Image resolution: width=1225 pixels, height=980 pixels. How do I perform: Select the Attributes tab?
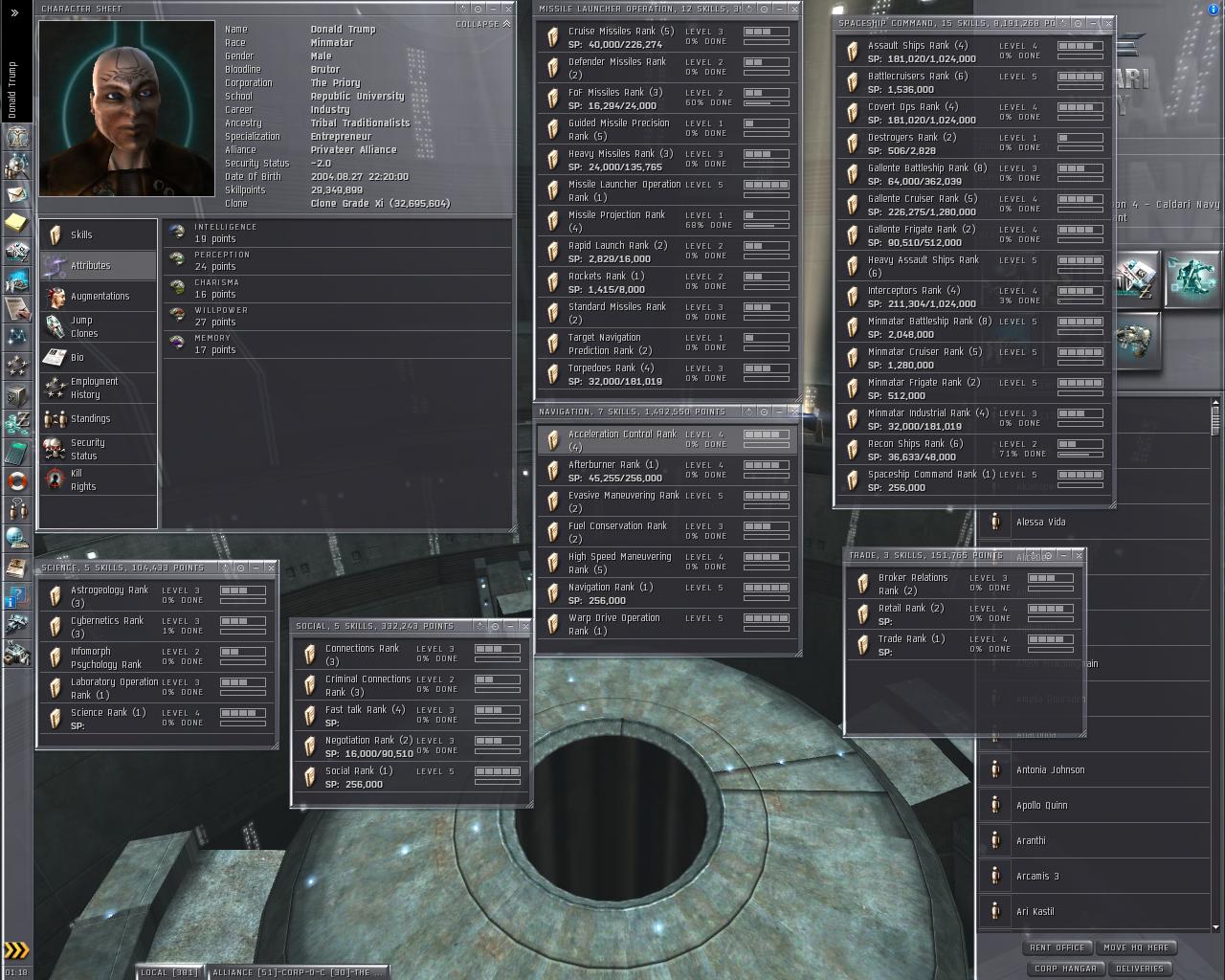98,265
